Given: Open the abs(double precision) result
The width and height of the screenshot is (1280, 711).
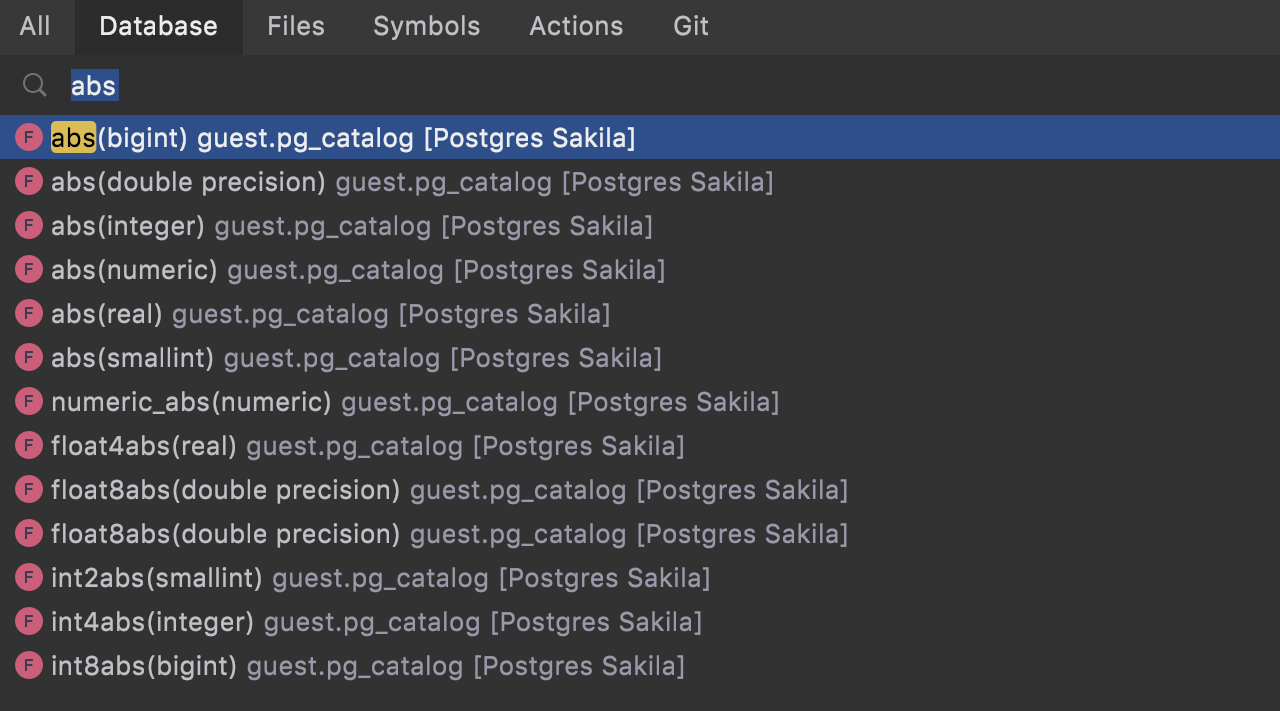Looking at the screenshot, I should [x=412, y=182].
